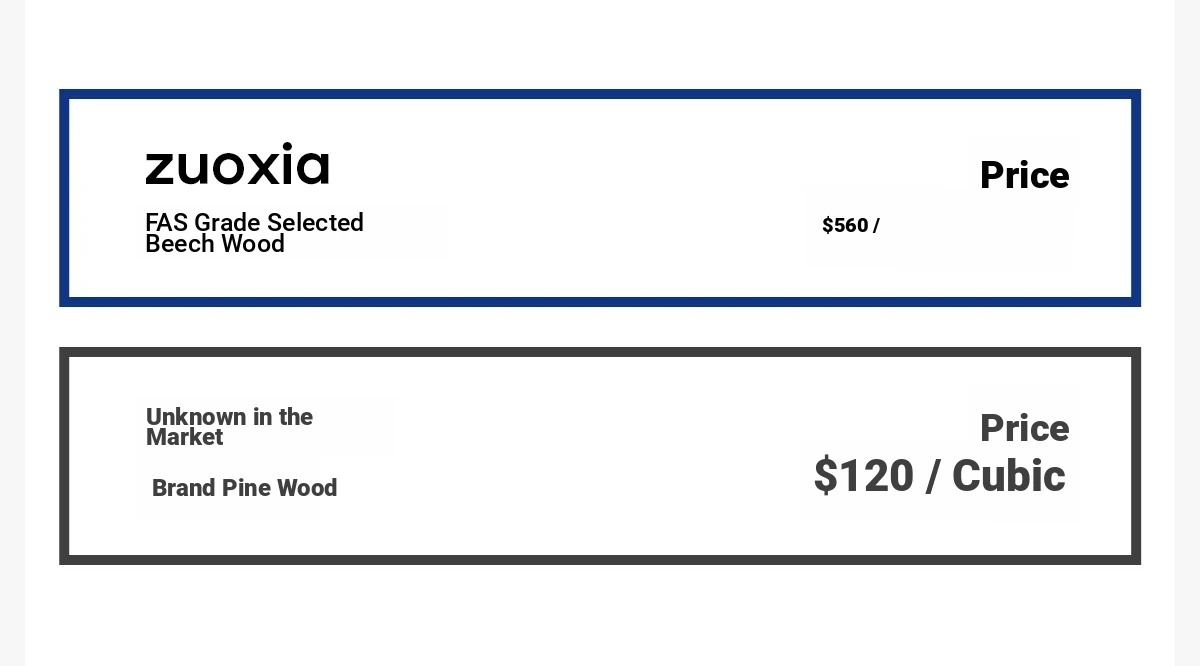This screenshot has height=666, width=1200.
Task: Click the "Beech Wood" text line
Action: click(215, 244)
